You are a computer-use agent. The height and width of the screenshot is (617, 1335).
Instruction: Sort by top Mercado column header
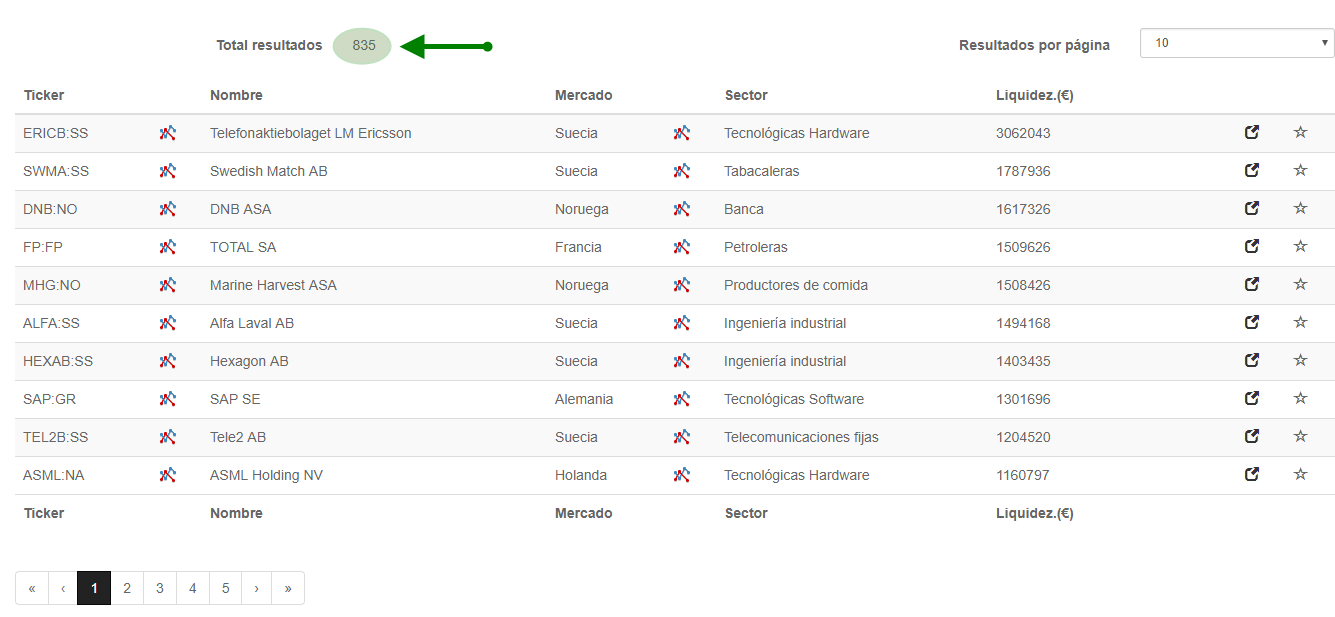pyautogui.click(x=584, y=95)
